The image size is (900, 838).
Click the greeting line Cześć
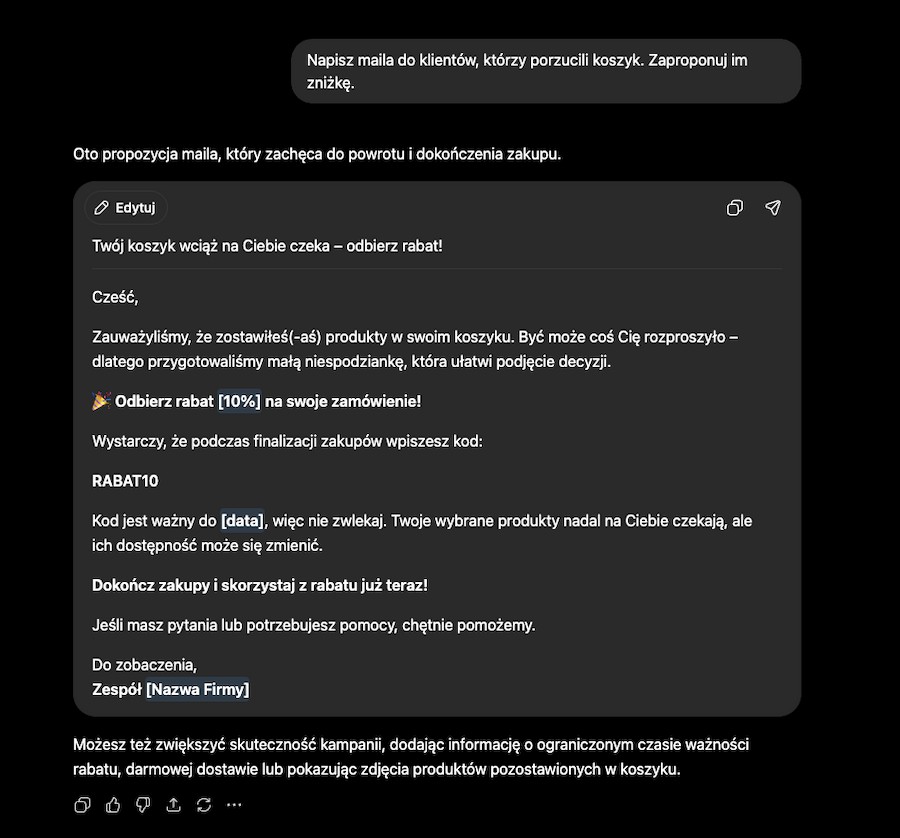115,297
